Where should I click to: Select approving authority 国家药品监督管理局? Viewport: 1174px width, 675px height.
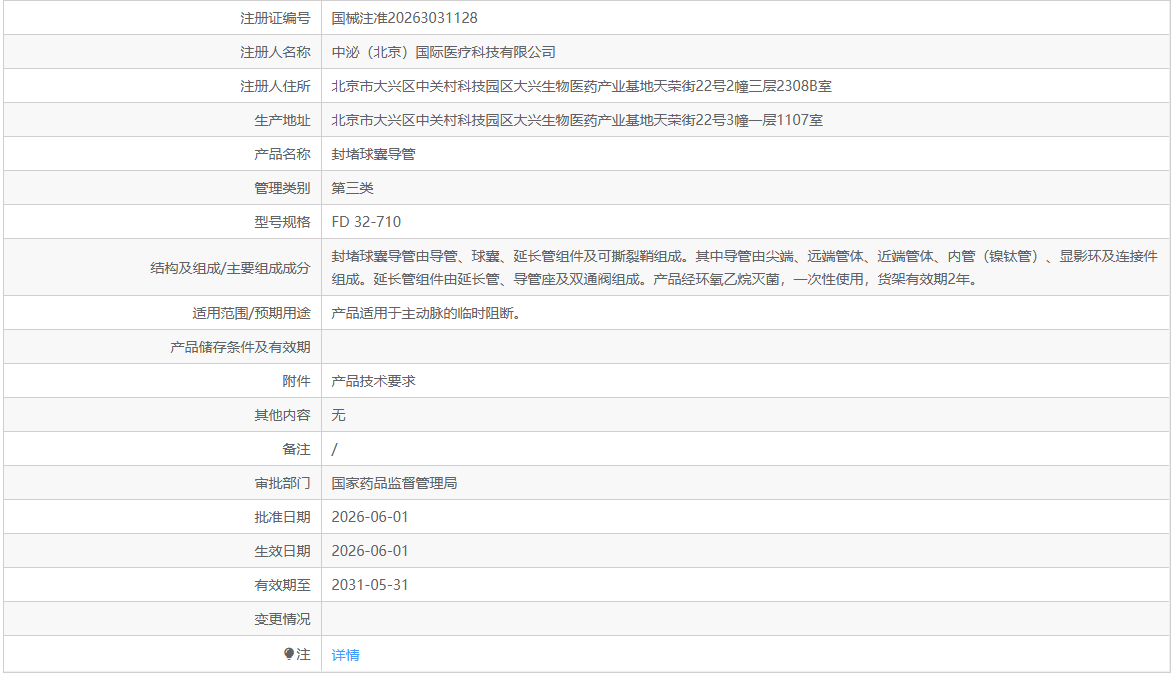pyautogui.click(x=394, y=483)
